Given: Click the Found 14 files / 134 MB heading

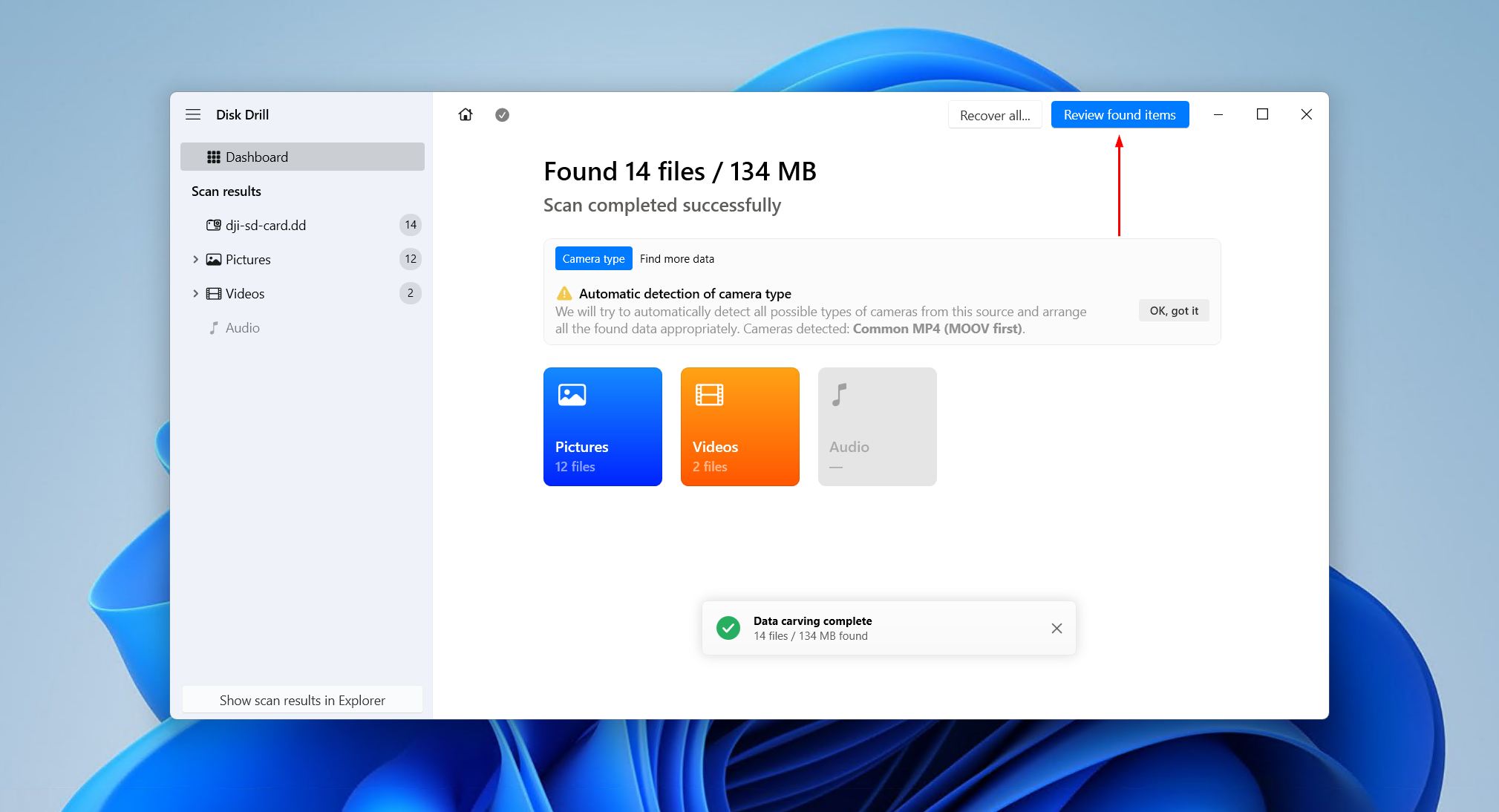Looking at the screenshot, I should pos(680,171).
